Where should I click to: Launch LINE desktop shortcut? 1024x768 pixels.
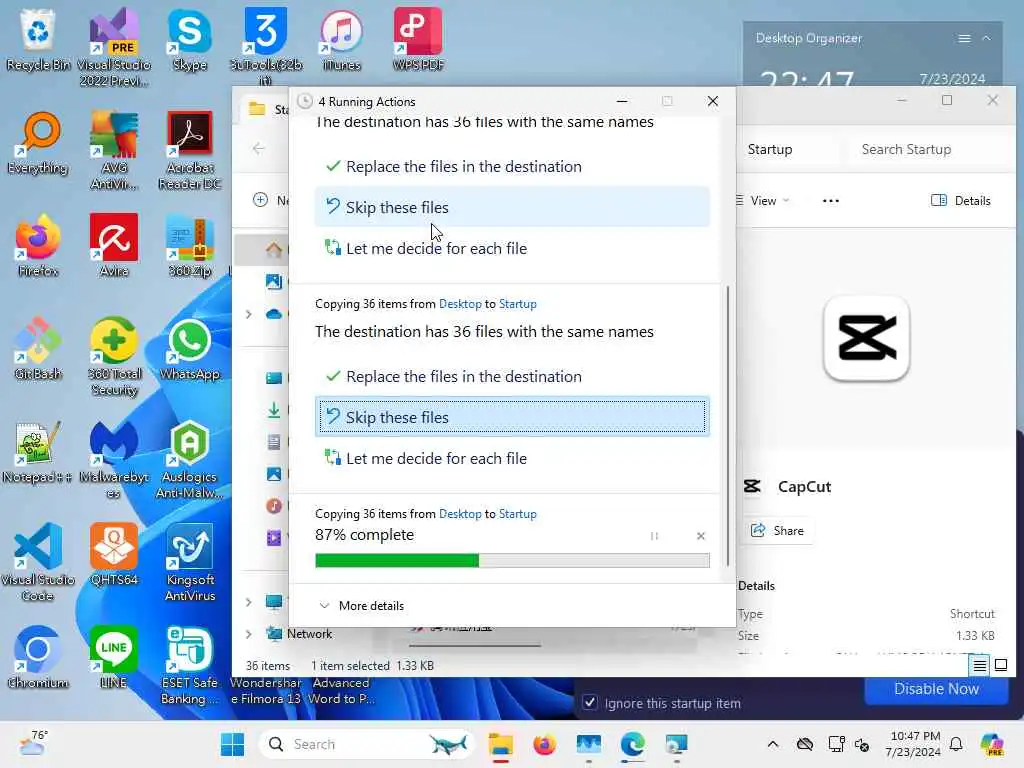point(114,658)
